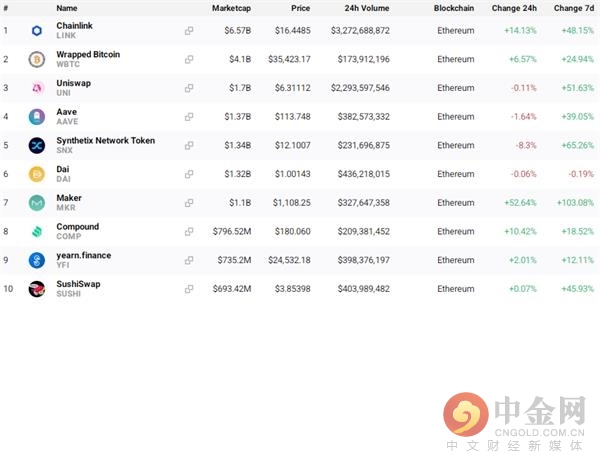Copy address icon in Dai row

pos(189,174)
